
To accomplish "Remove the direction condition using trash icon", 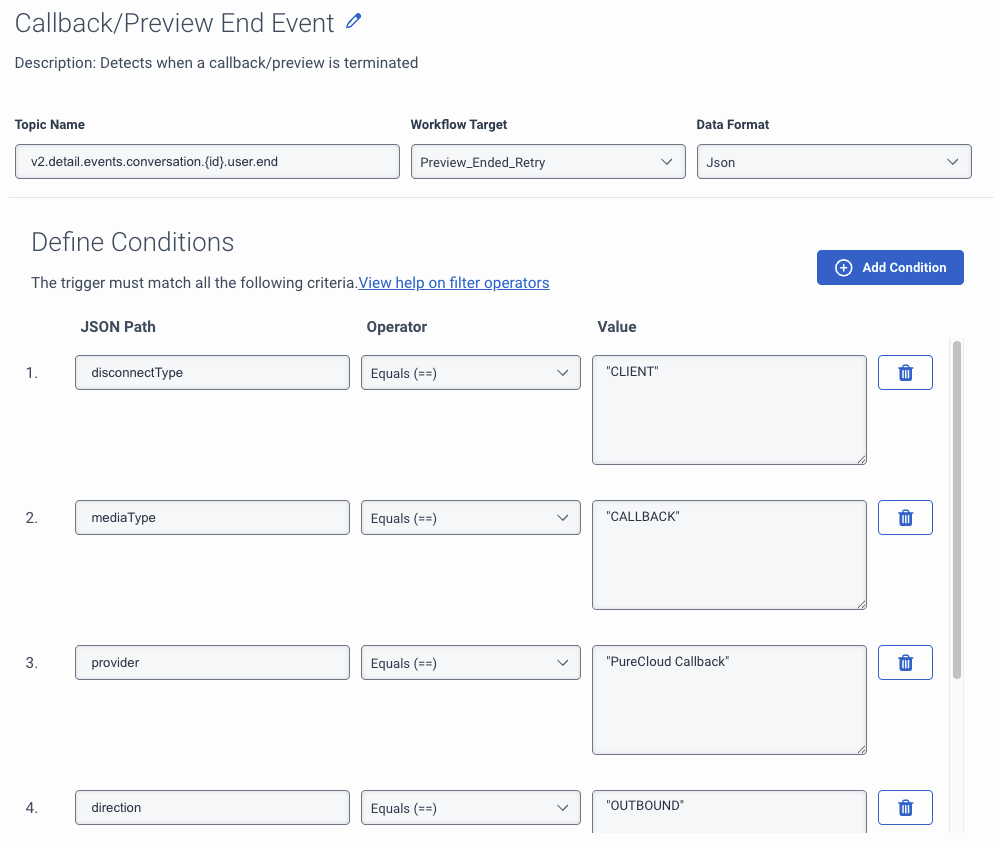I will click(x=905, y=808).
